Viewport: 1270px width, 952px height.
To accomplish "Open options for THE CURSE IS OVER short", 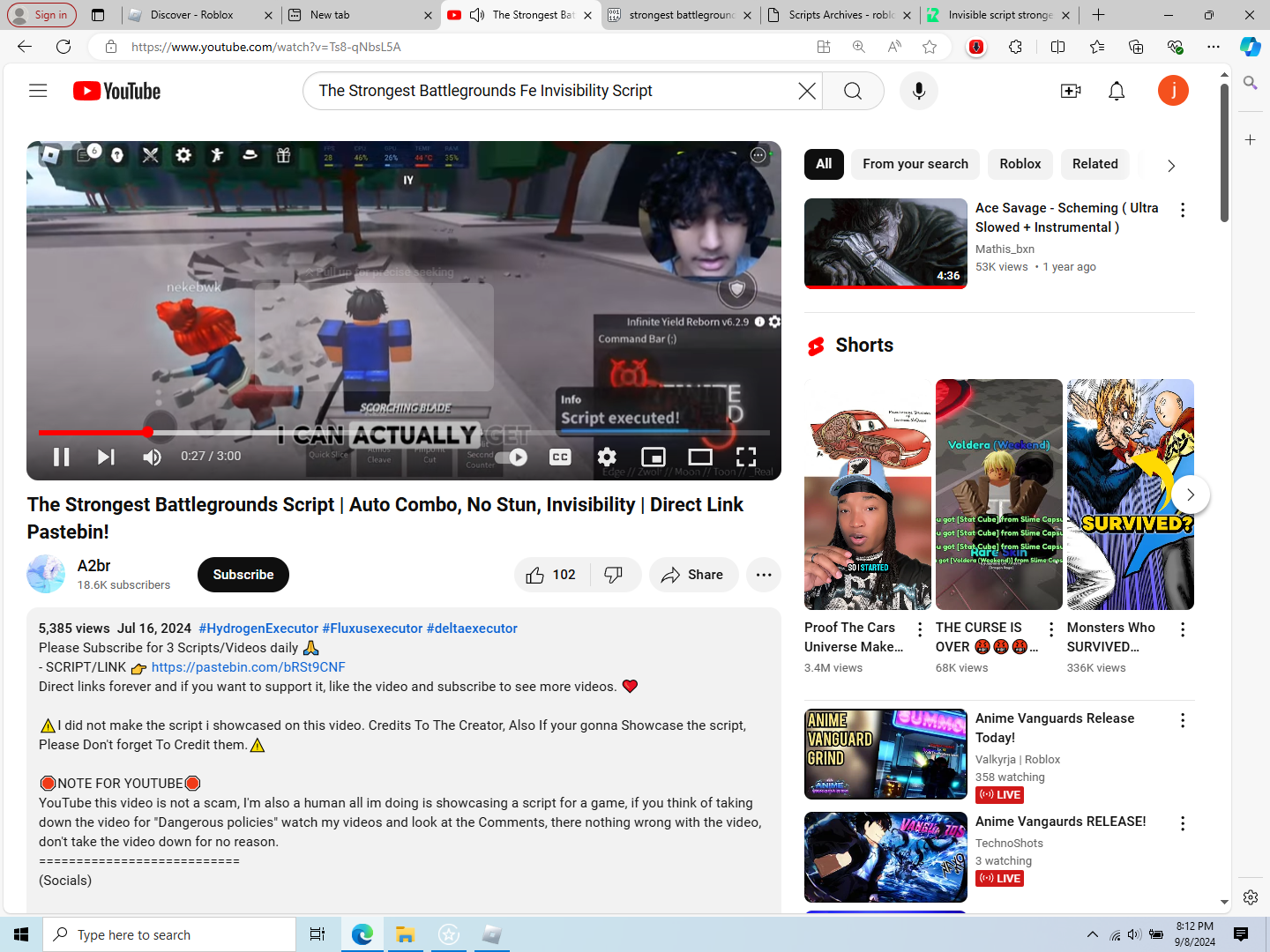I will [1051, 629].
